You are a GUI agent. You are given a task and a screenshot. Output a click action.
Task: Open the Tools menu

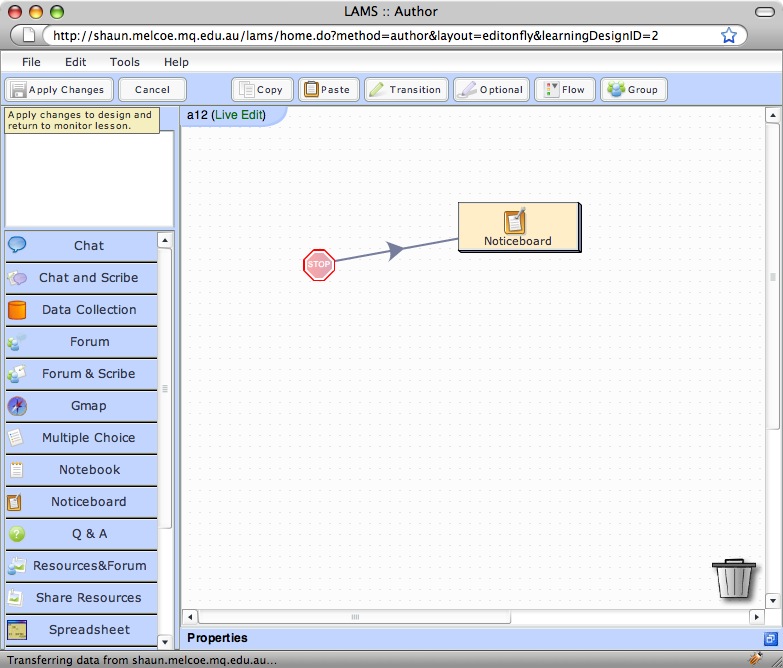pyautogui.click(x=125, y=62)
